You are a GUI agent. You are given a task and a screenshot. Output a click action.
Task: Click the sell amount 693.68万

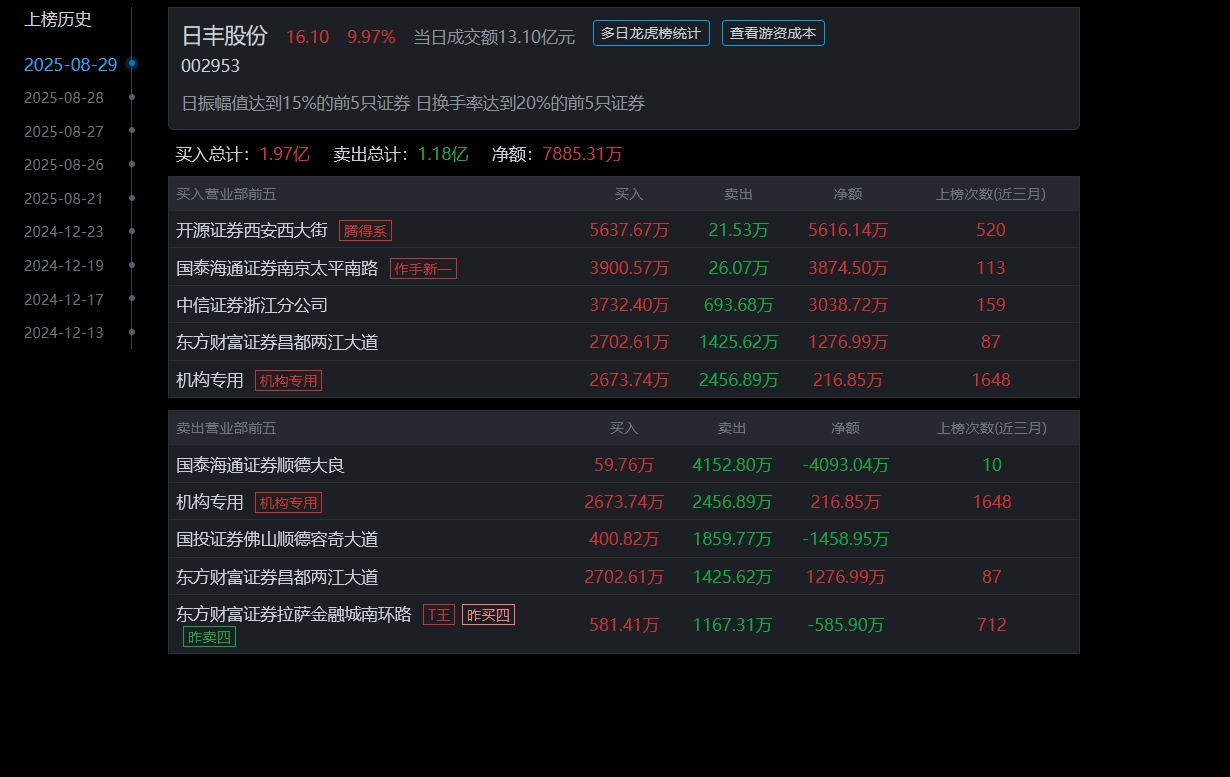739,305
